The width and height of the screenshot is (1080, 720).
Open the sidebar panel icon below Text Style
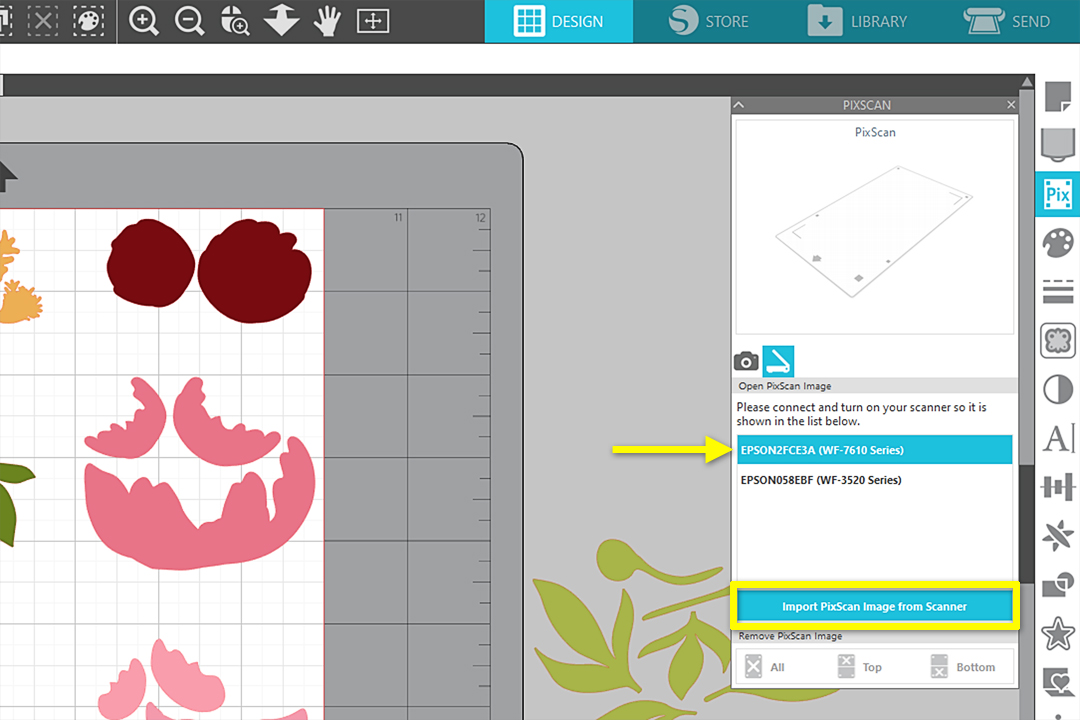(x=1057, y=487)
